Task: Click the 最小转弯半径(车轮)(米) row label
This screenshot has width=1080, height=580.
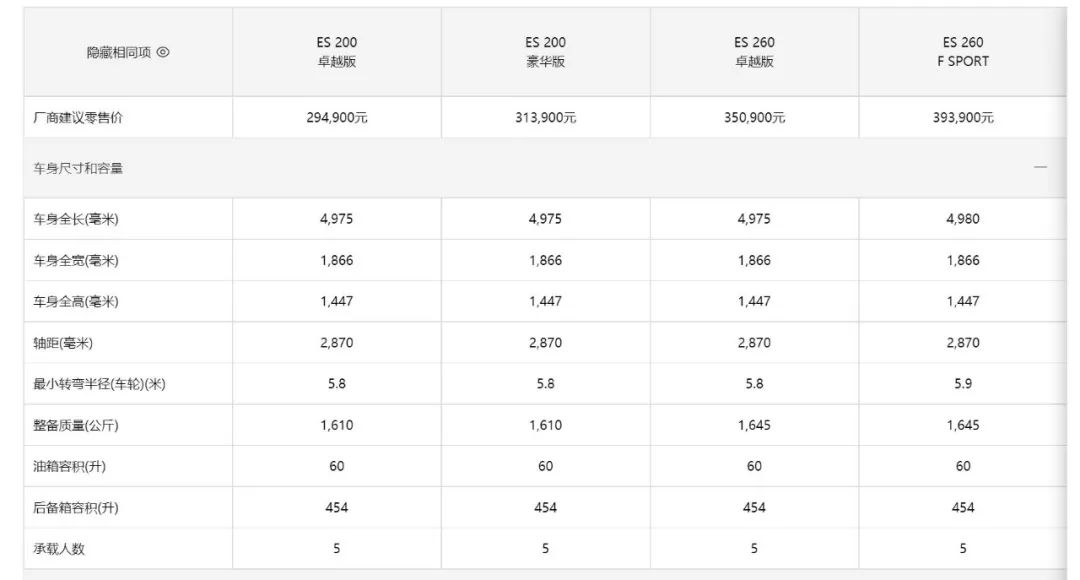Action: click(x=99, y=384)
